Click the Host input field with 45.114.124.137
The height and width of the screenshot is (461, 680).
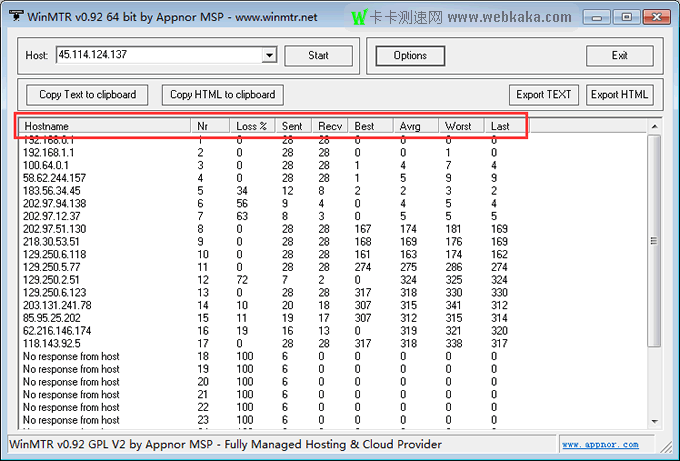tap(158, 56)
